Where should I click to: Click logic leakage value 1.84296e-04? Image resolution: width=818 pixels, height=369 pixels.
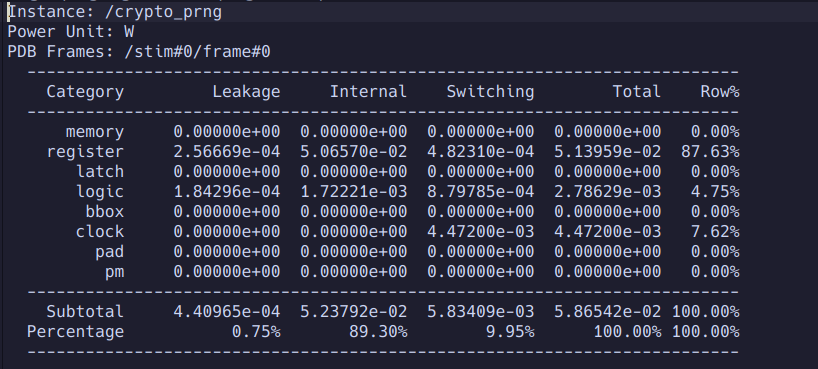point(227,192)
